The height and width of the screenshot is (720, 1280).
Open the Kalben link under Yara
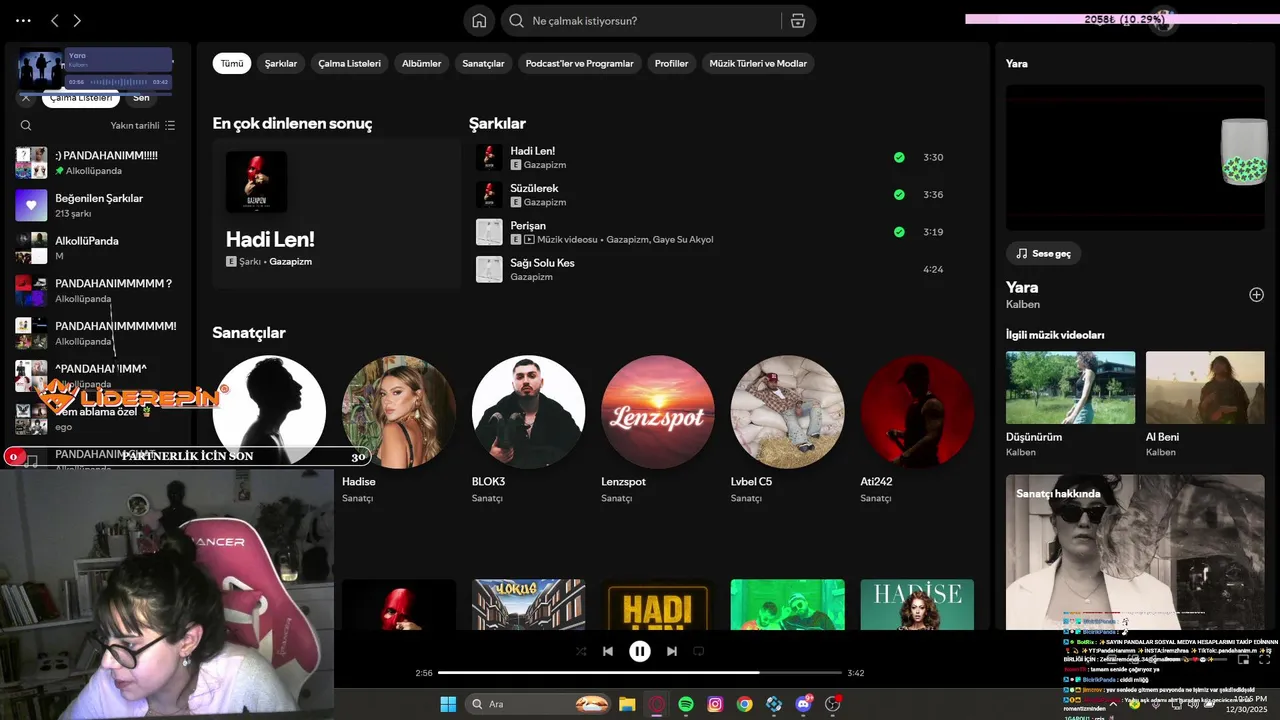(1023, 304)
